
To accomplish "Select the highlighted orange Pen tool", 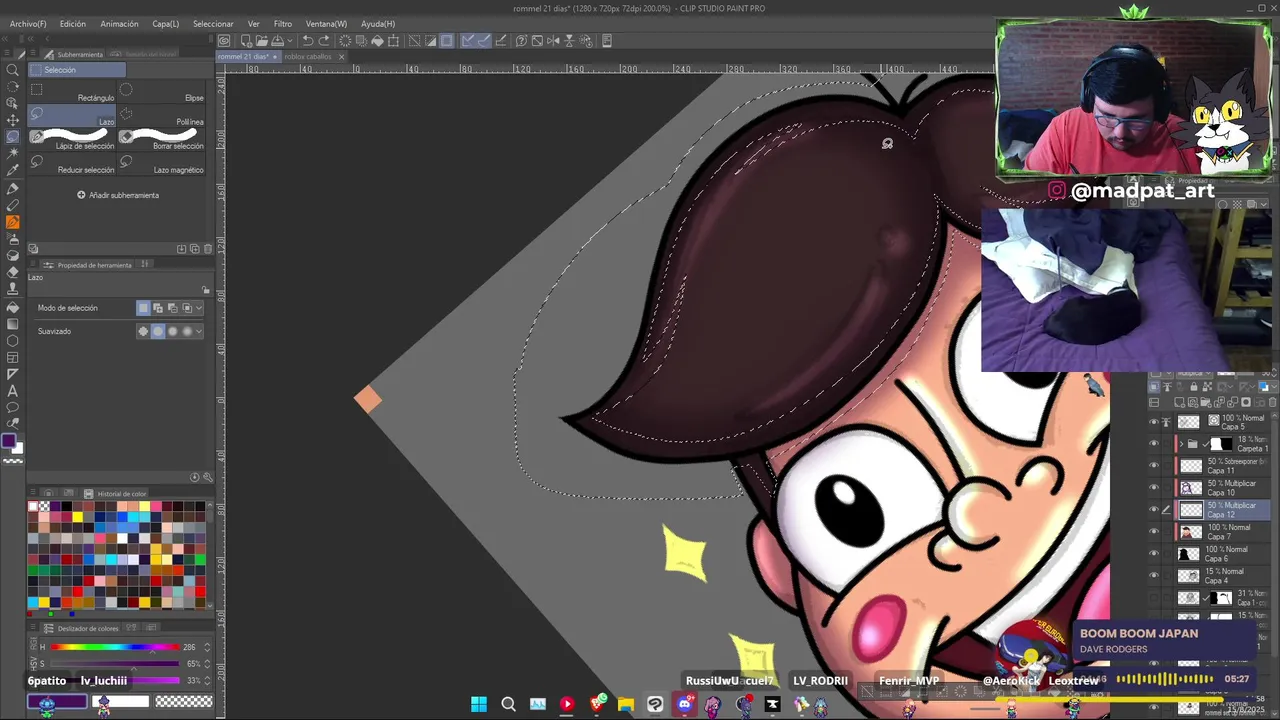I will click(12, 222).
